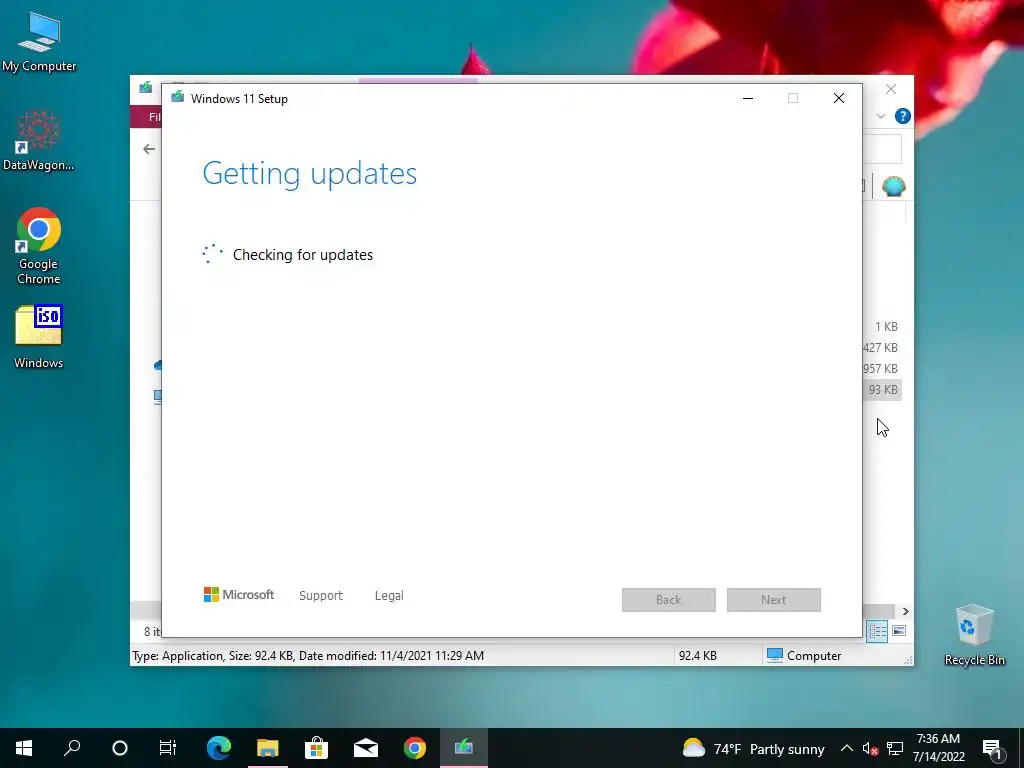Open the clock showing 7:36 AM
This screenshot has height=768, width=1024.
[x=938, y=748]
